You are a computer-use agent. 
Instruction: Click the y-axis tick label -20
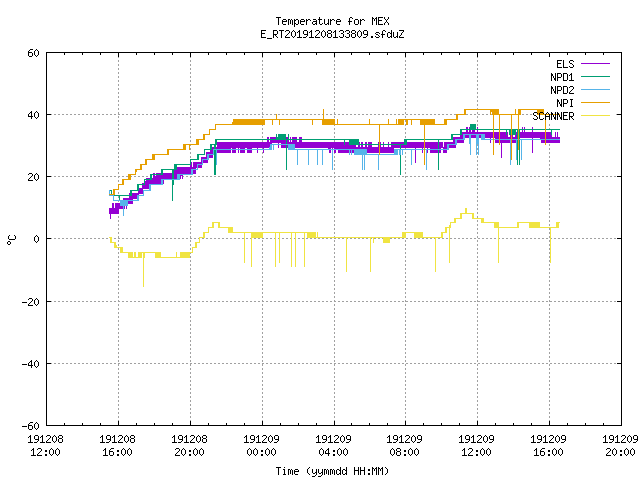click(31, 302)
